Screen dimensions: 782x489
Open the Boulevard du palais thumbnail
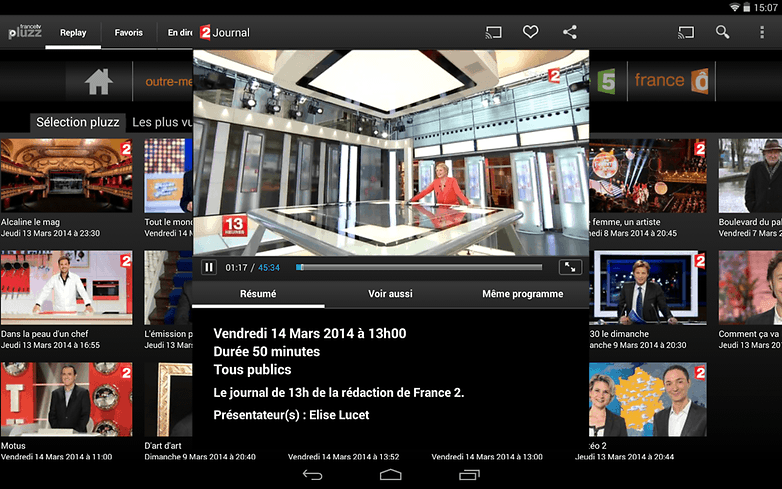pos(750,176)
